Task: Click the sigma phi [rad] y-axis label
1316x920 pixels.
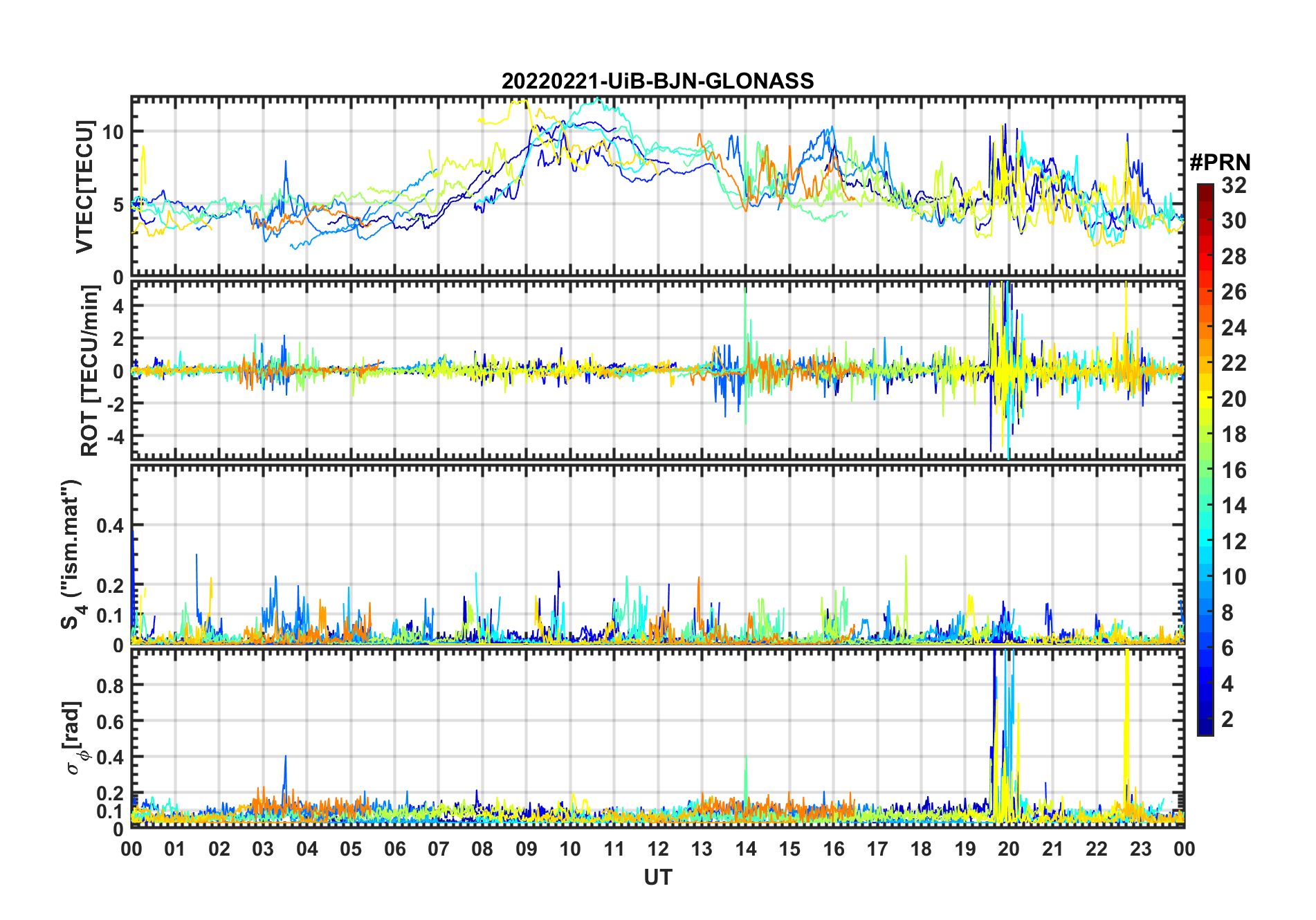Action: coord(75,737)
